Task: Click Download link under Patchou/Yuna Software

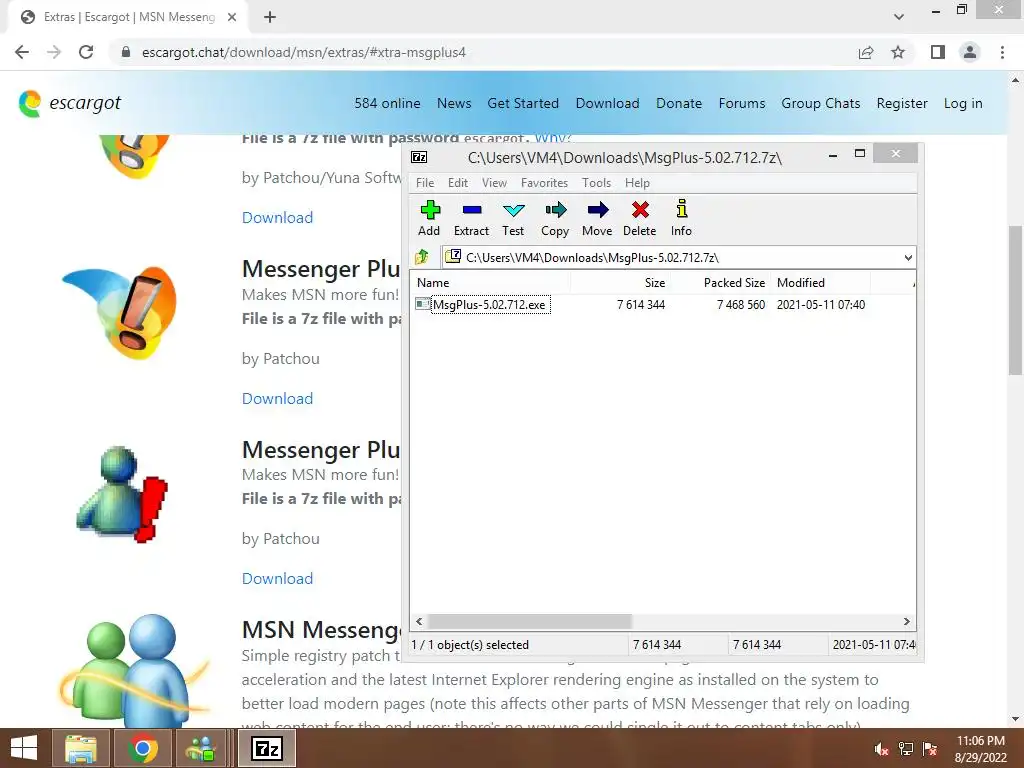Action: click(278, 217)
